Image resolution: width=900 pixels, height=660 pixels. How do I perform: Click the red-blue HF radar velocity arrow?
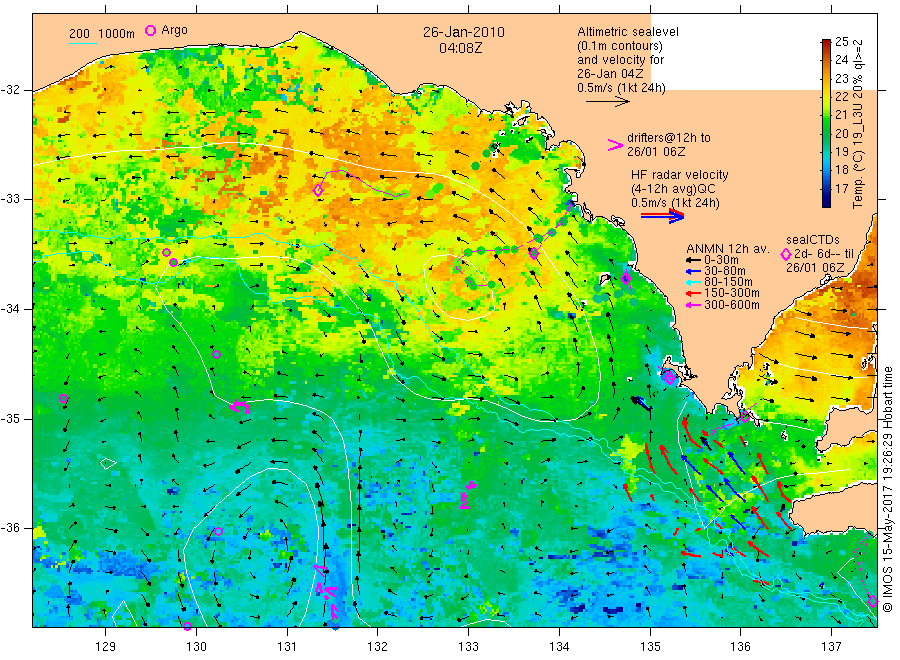tap(662, 216)
